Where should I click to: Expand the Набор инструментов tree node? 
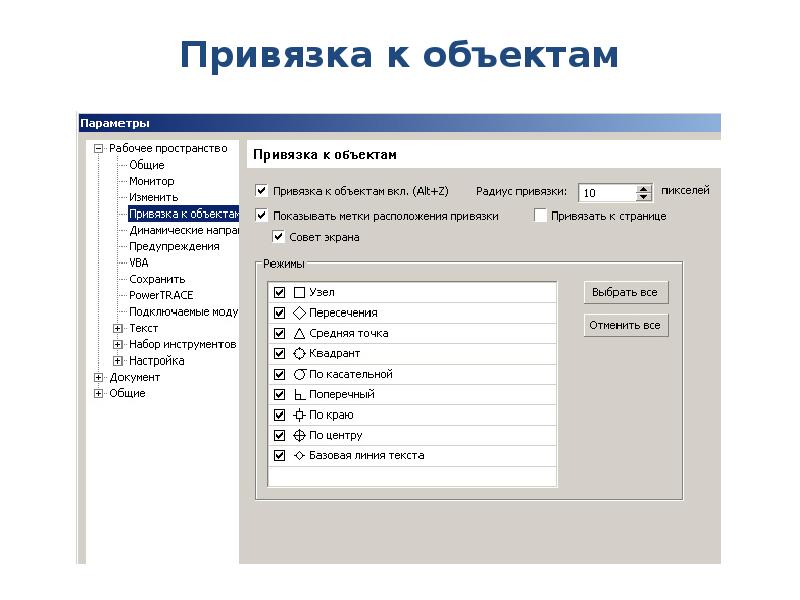(118, 345)
